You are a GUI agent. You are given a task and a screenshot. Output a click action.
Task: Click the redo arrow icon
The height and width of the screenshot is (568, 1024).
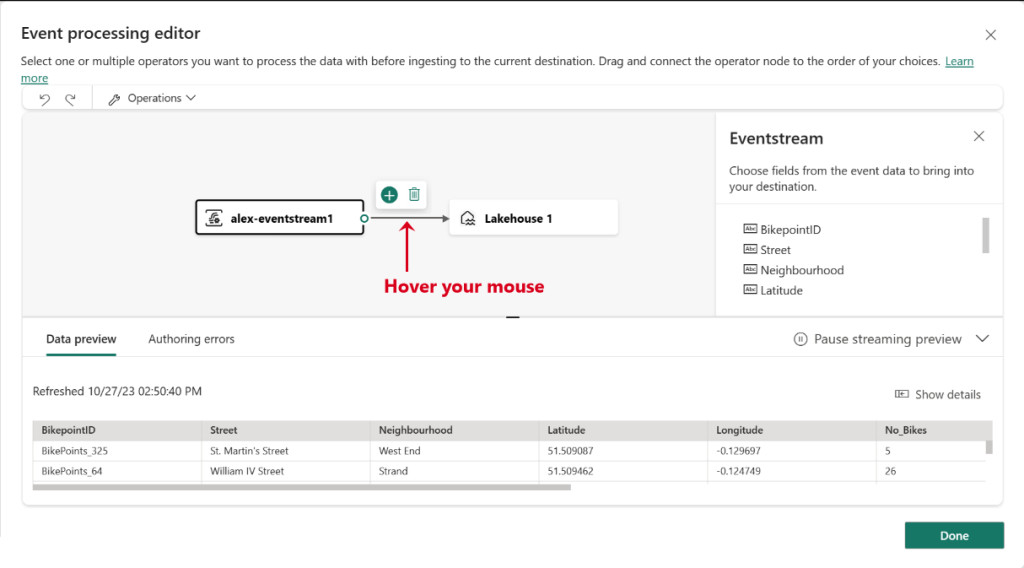click(x=70, y=99)
